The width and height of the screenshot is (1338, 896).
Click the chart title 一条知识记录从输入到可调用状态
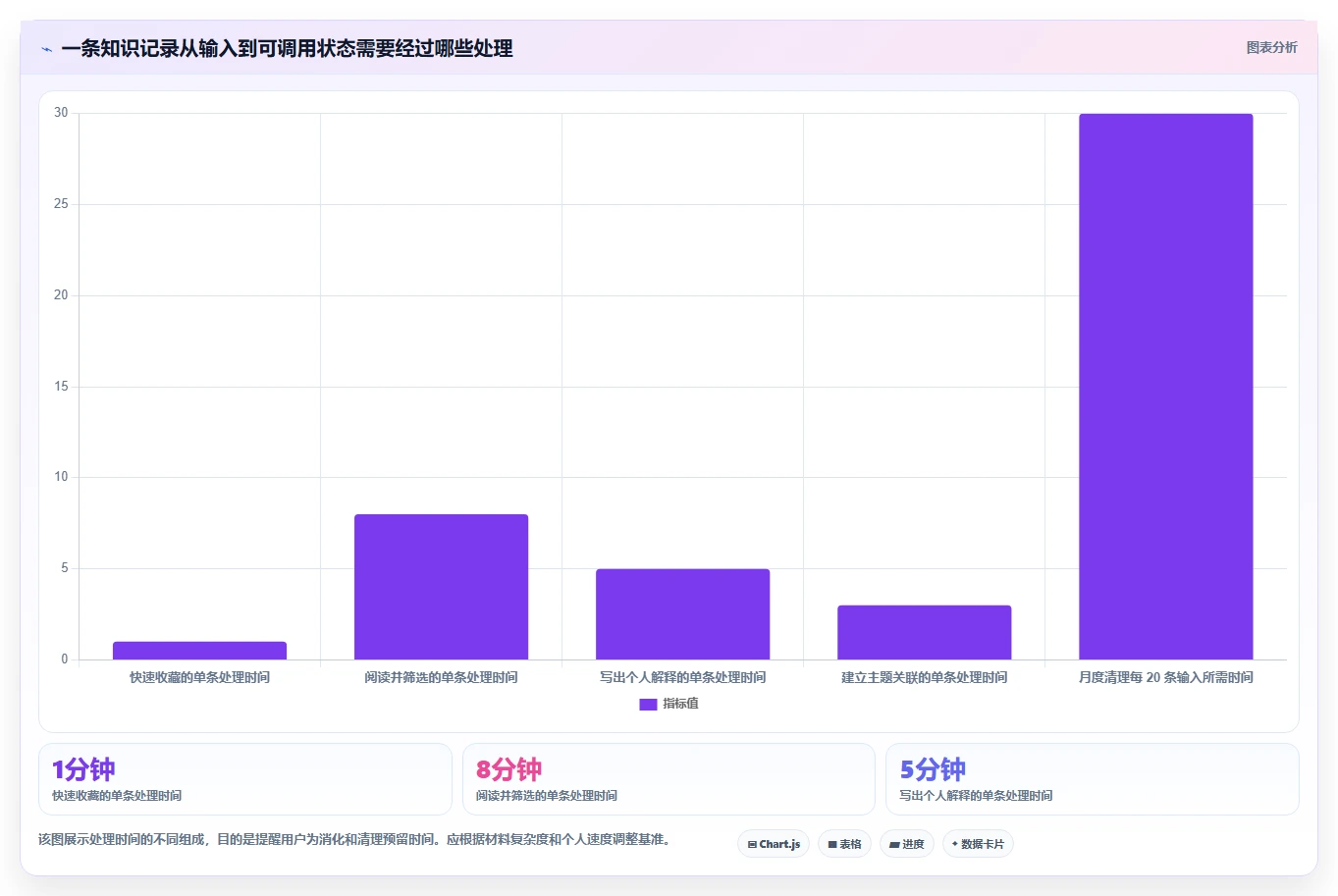(x=287, y=48)
